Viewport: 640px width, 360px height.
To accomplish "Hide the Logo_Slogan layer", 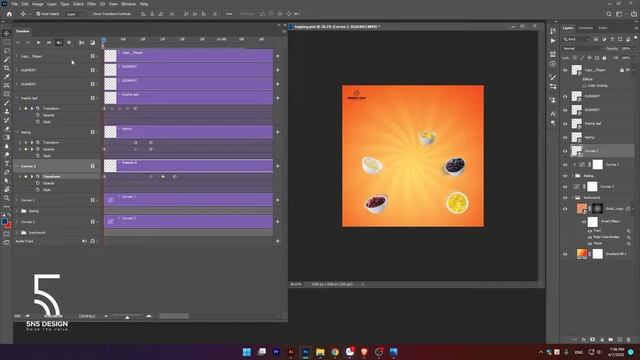I will pyautogui.click(x=565, y=70).
